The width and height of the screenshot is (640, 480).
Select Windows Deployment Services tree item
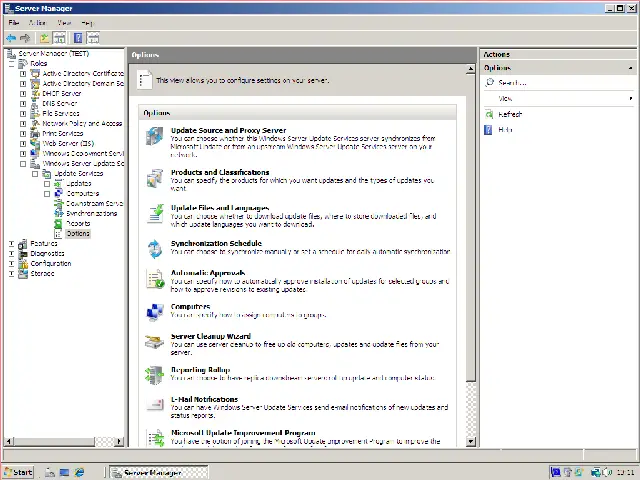pyautogui.click(x=83, y=153)
